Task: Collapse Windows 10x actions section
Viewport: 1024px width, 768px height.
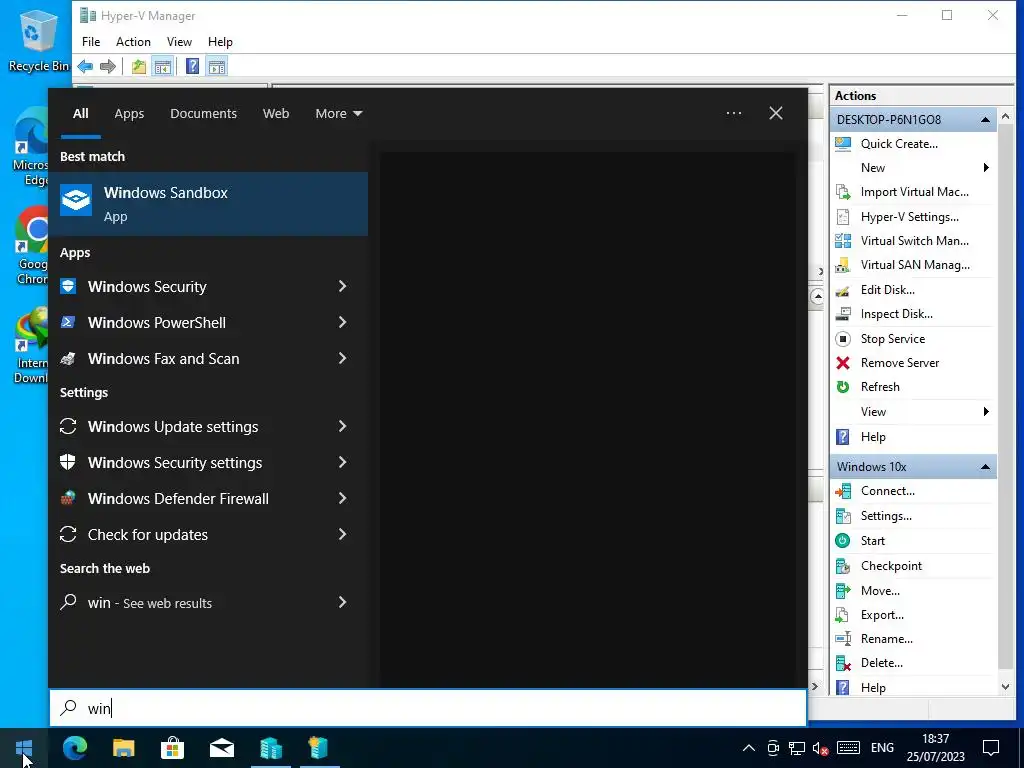Action: (x=985, y=467)
